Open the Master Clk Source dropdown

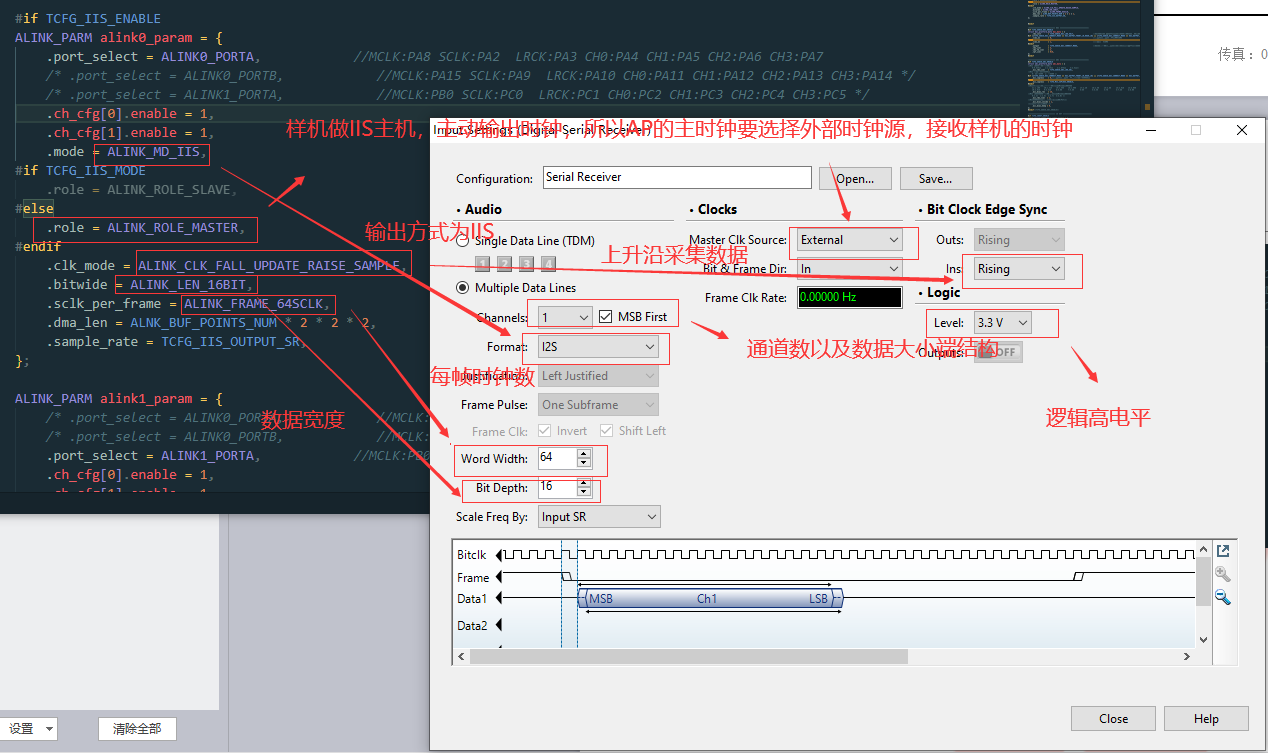coord(850,240)
